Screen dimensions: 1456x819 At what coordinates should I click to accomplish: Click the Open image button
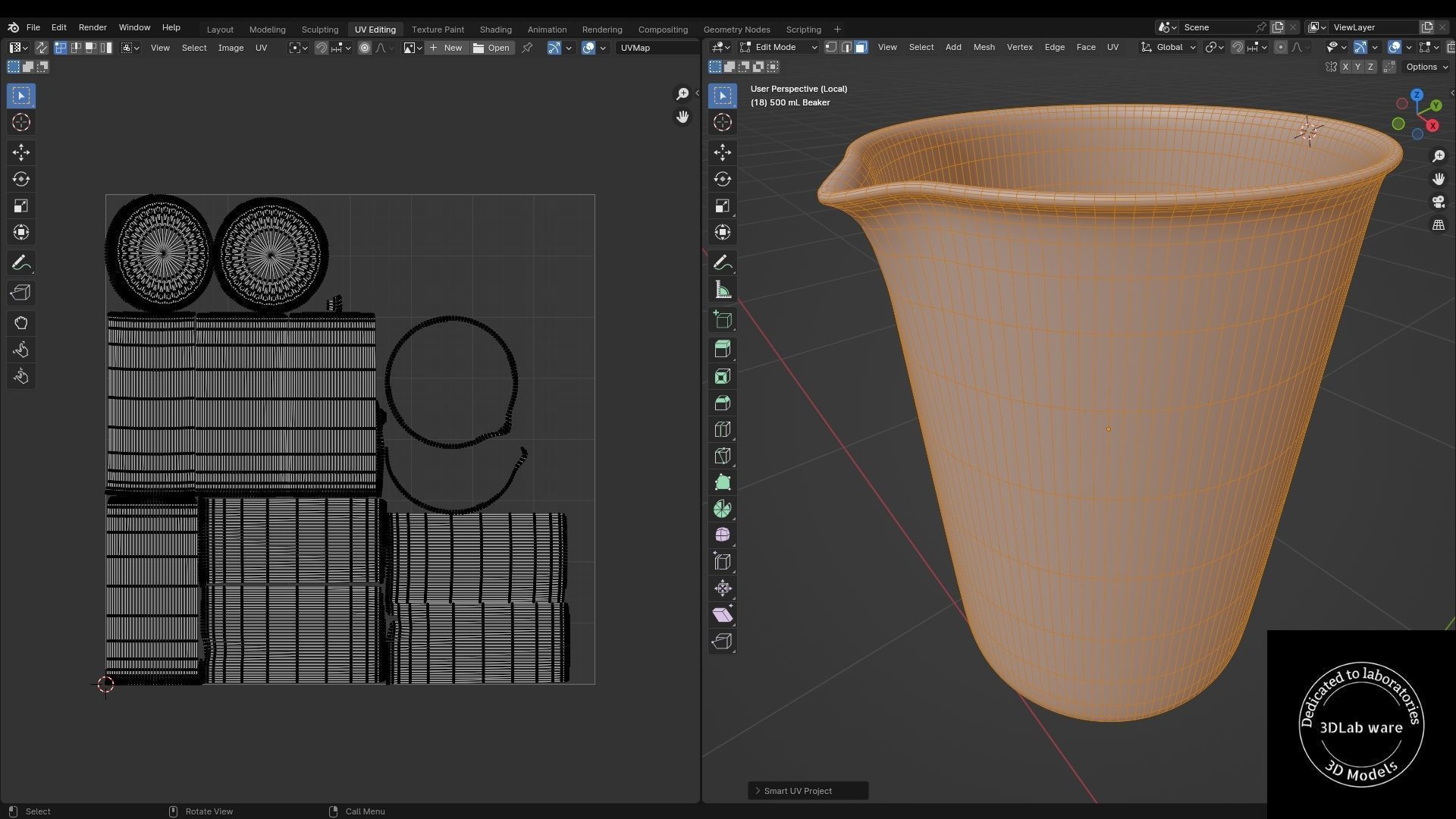491,48
